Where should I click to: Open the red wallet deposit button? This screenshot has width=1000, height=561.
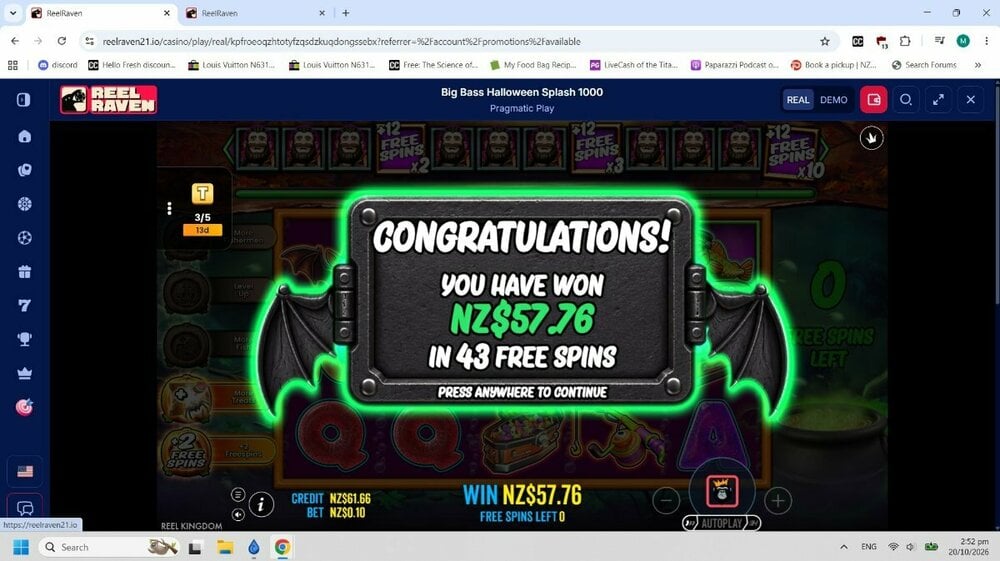coord(874,100)
